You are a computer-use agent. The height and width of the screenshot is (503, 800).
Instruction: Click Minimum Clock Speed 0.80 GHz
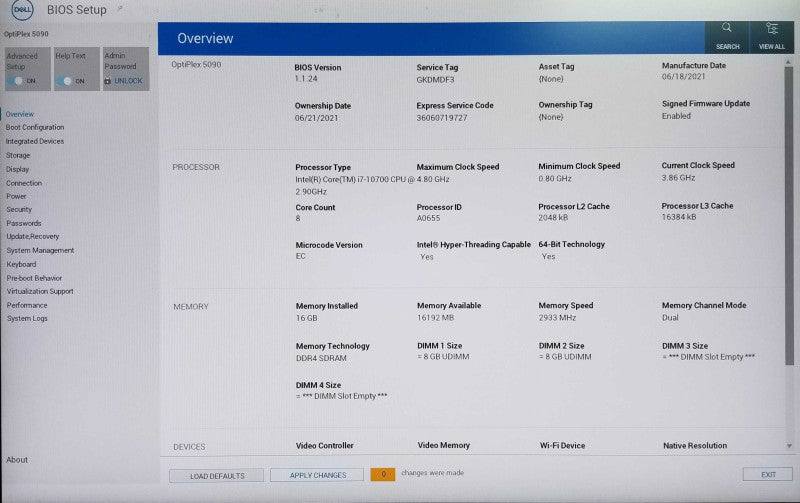555,179
